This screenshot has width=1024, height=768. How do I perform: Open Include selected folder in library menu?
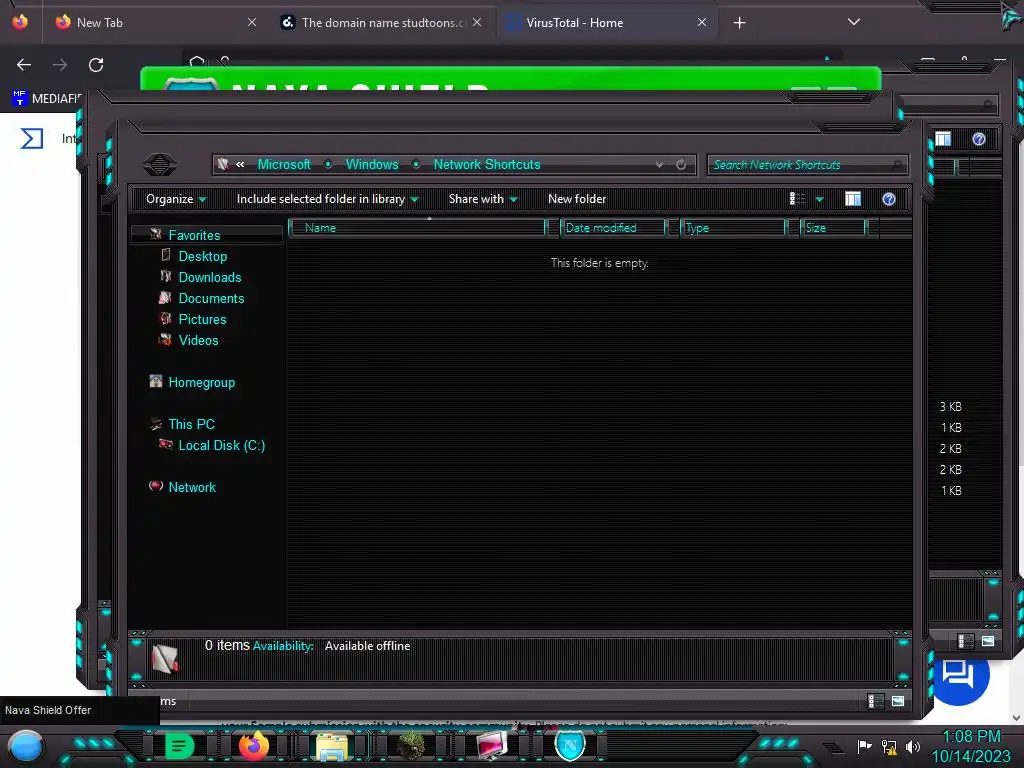click(x=328, y=199)
